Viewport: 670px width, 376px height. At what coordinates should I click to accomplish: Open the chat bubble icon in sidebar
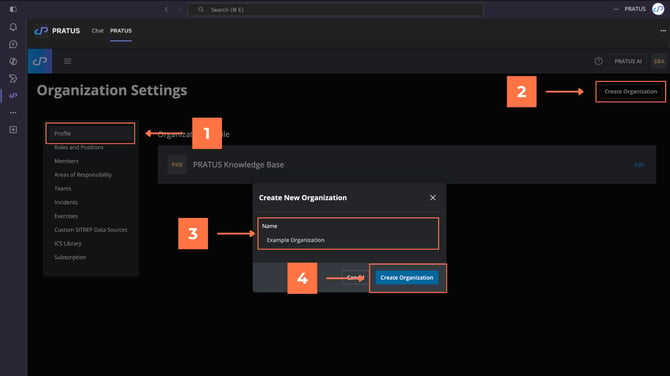pos(13,44)
